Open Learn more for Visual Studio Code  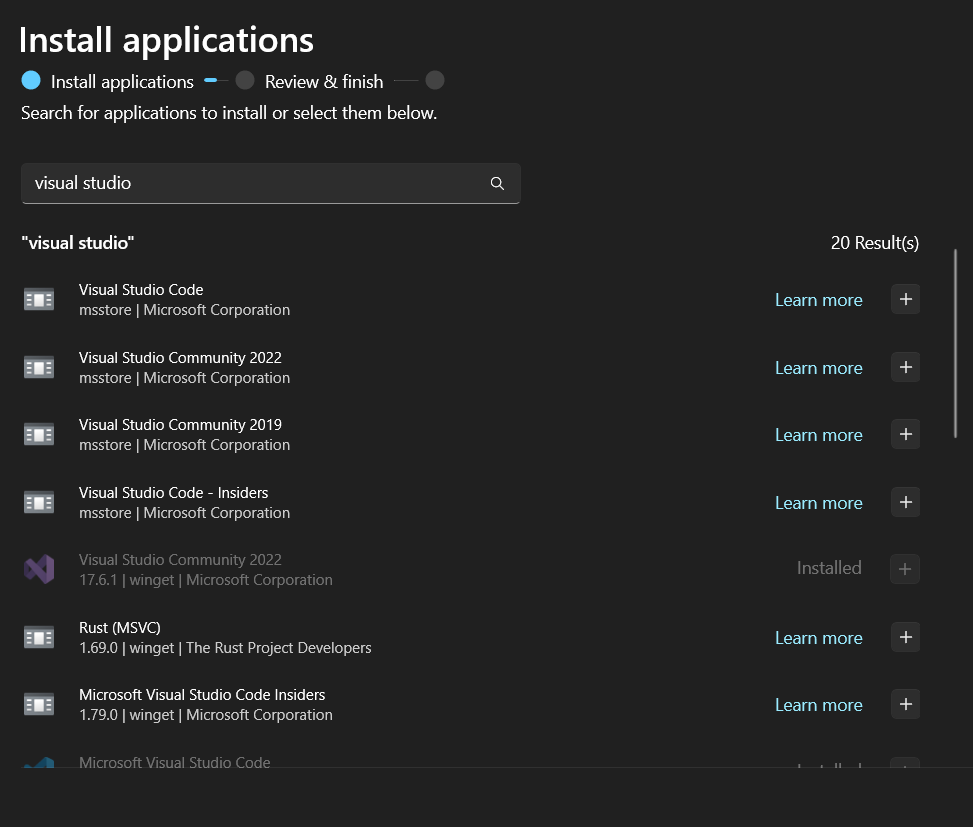coord(818,299)
